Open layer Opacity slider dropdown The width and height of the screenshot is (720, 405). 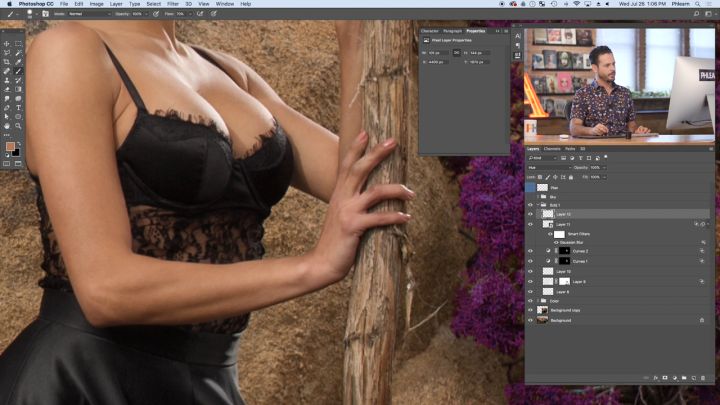coord(604,168)
